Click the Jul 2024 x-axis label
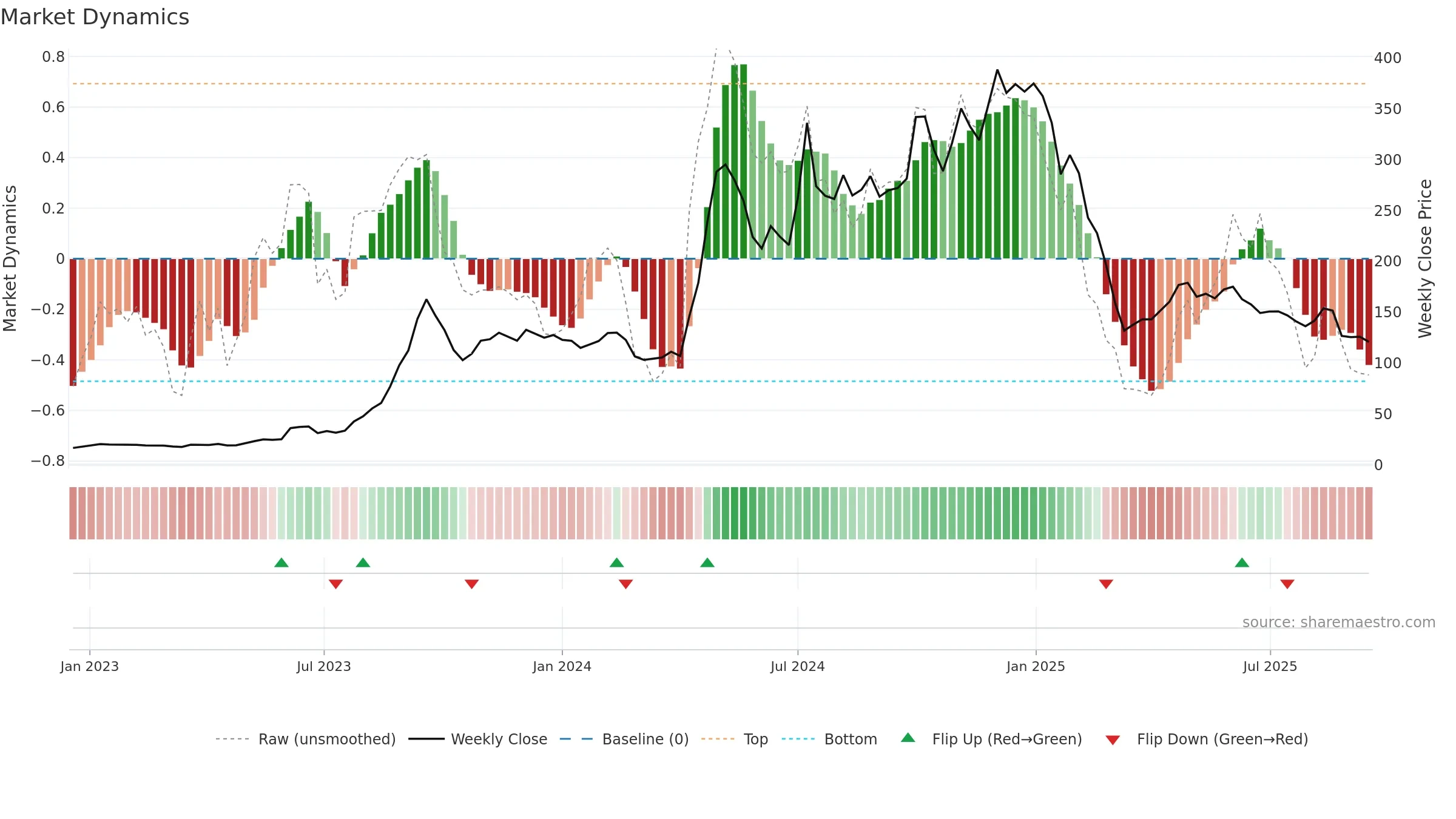Screen dimensions: 1456x819 point(798,666)
